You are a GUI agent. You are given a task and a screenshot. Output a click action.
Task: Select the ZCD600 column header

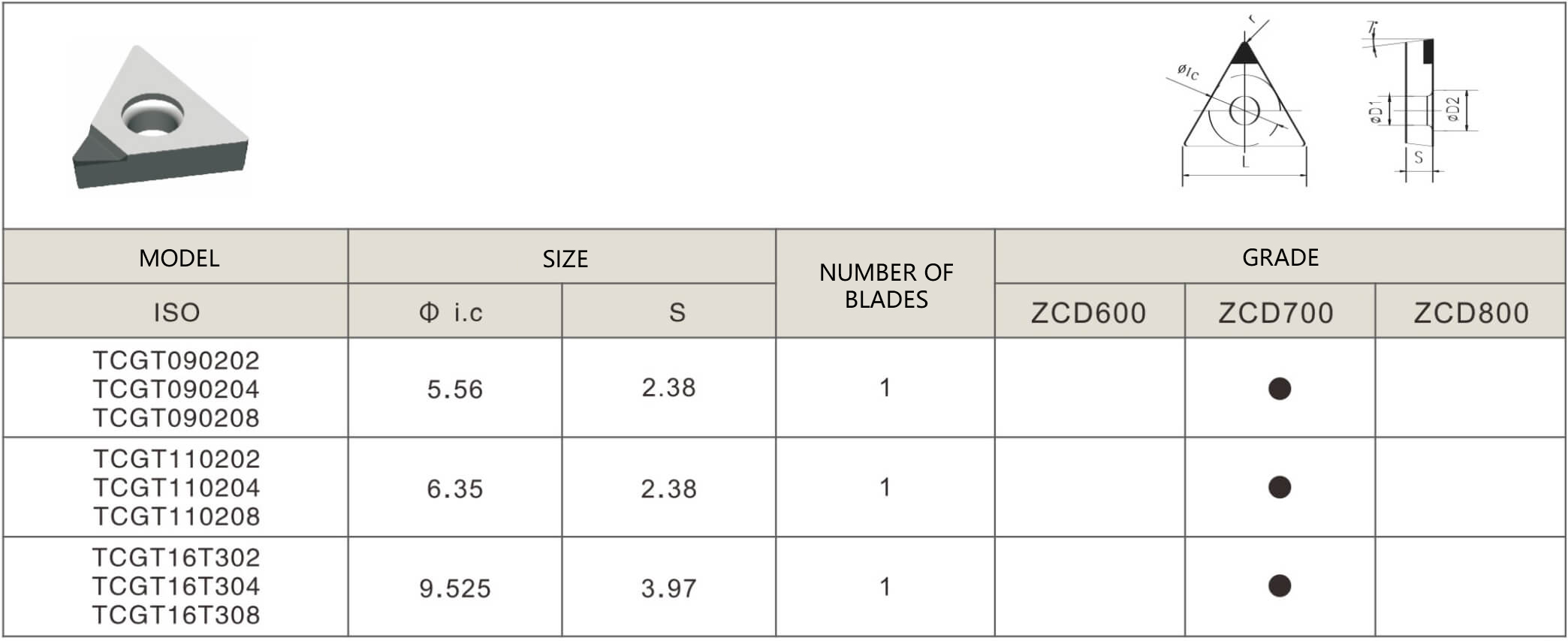tap(1088, 313)
